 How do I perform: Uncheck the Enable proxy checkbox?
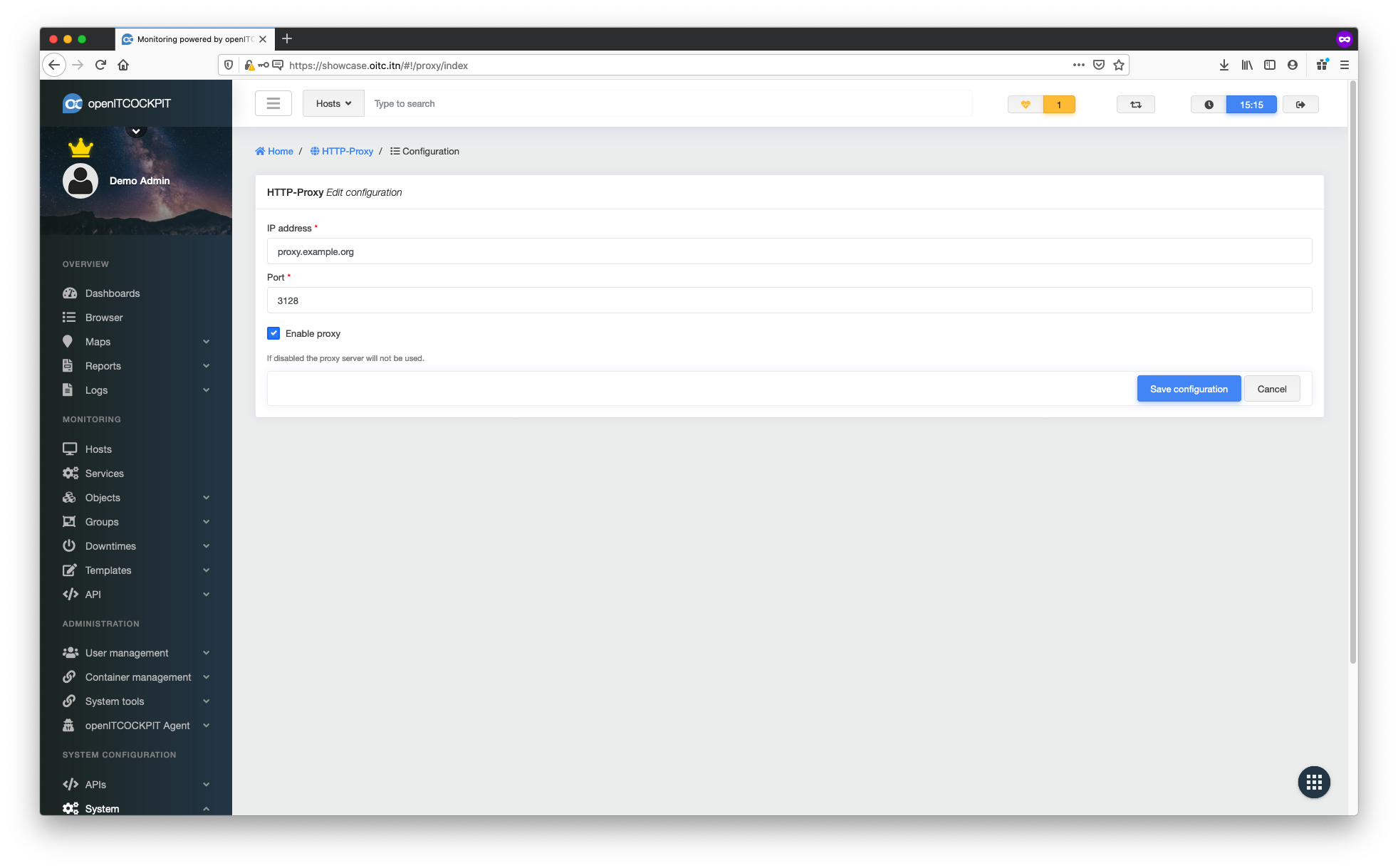click(273, 333)
